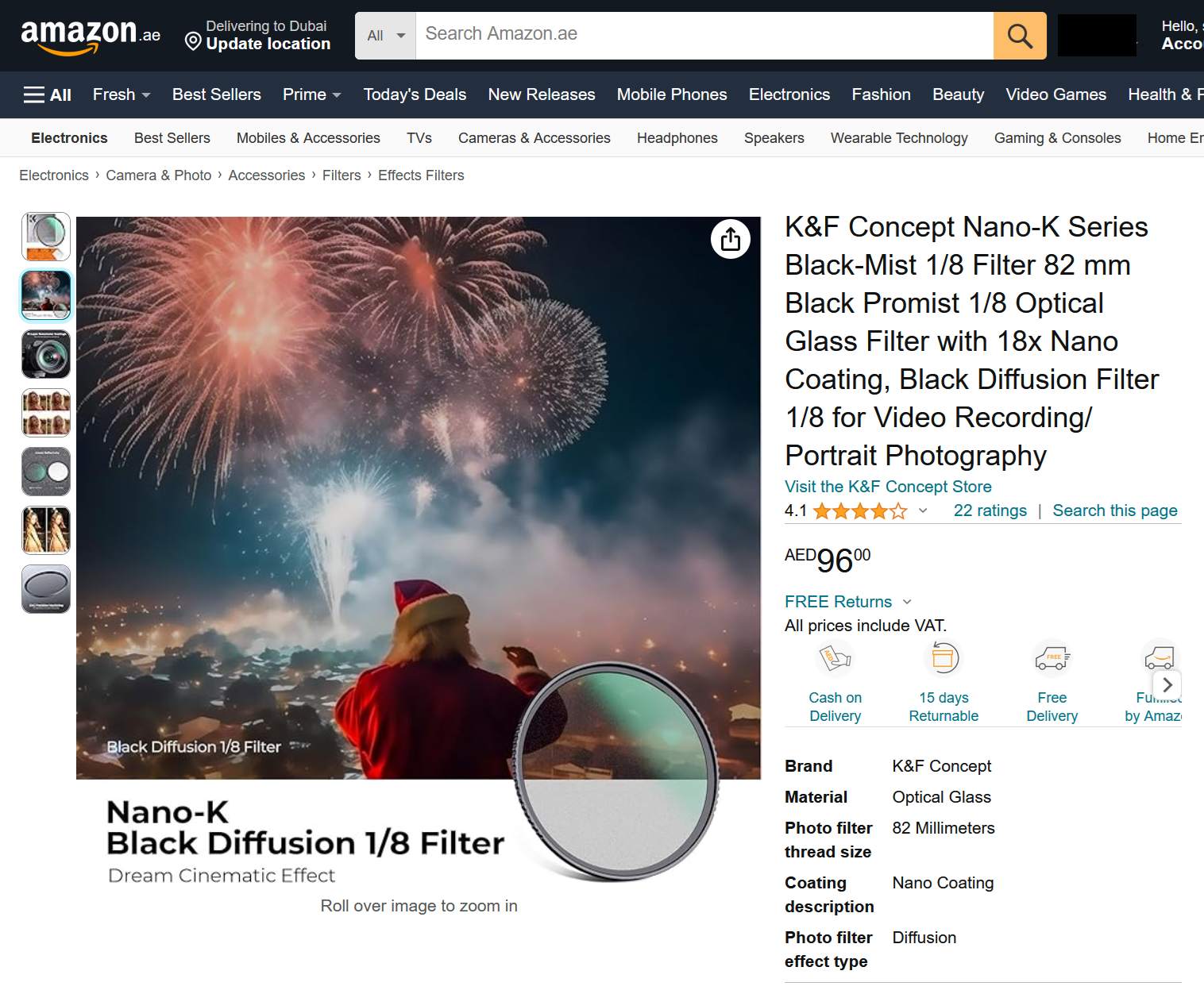The width and height of the screenshot is (1204, 994).
Task: Click the 15 days Returnable text link
Action: (x=944, y=707)
